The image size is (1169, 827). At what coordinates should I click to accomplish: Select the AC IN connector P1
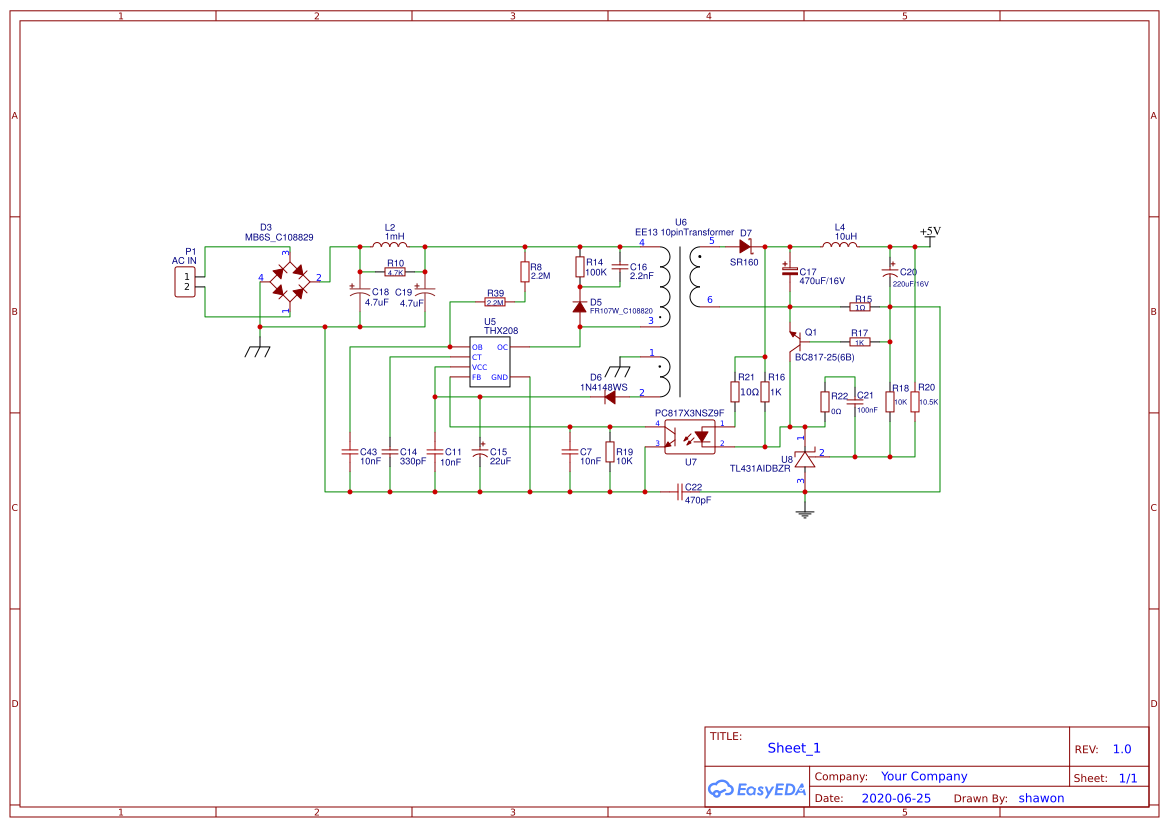pos(185,281)
